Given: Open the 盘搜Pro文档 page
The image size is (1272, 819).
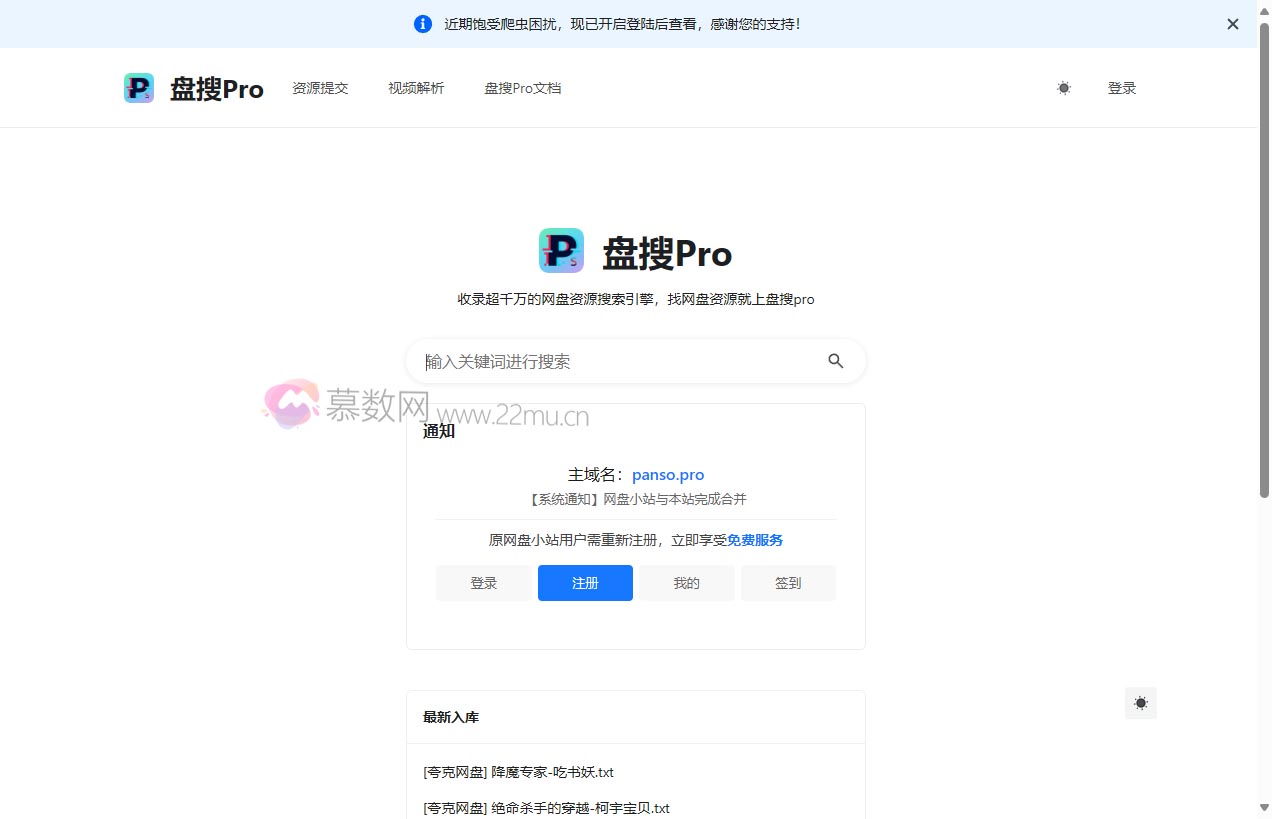Looking at the screenshot, I should tap(522, 88).
